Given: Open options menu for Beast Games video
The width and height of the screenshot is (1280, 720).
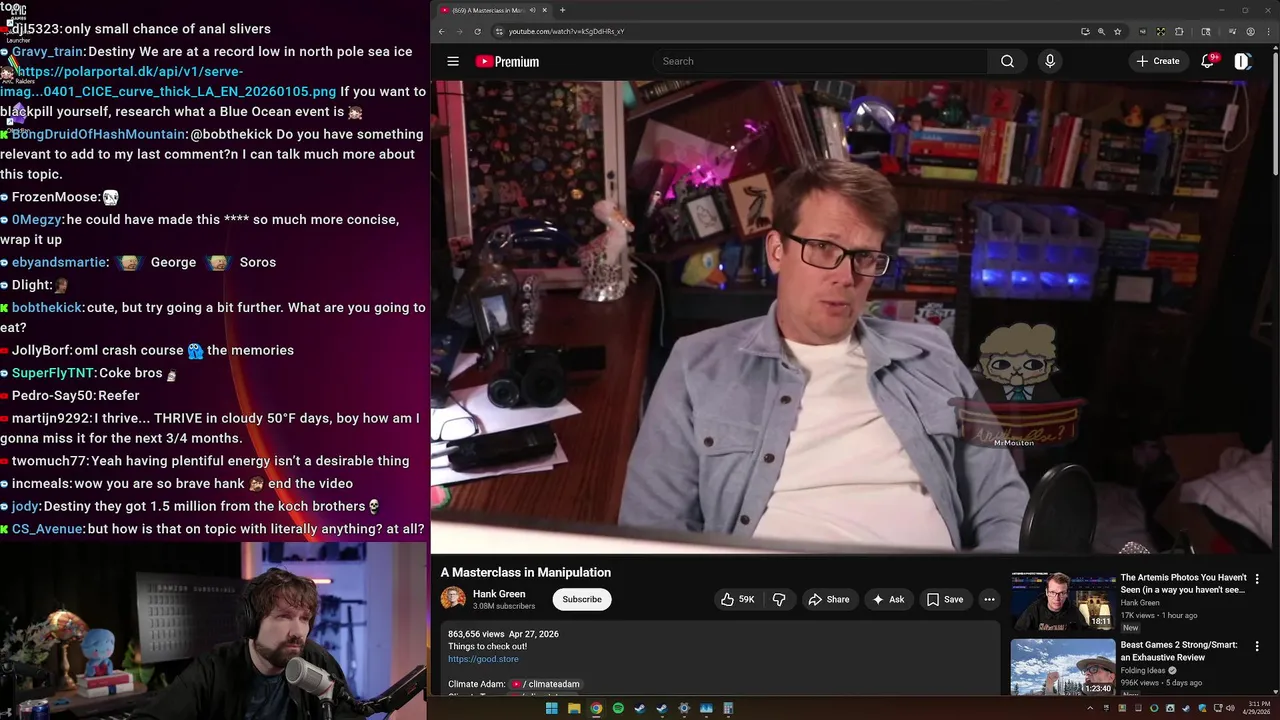Looking at the screenshot, I should tap(1257, 646).
